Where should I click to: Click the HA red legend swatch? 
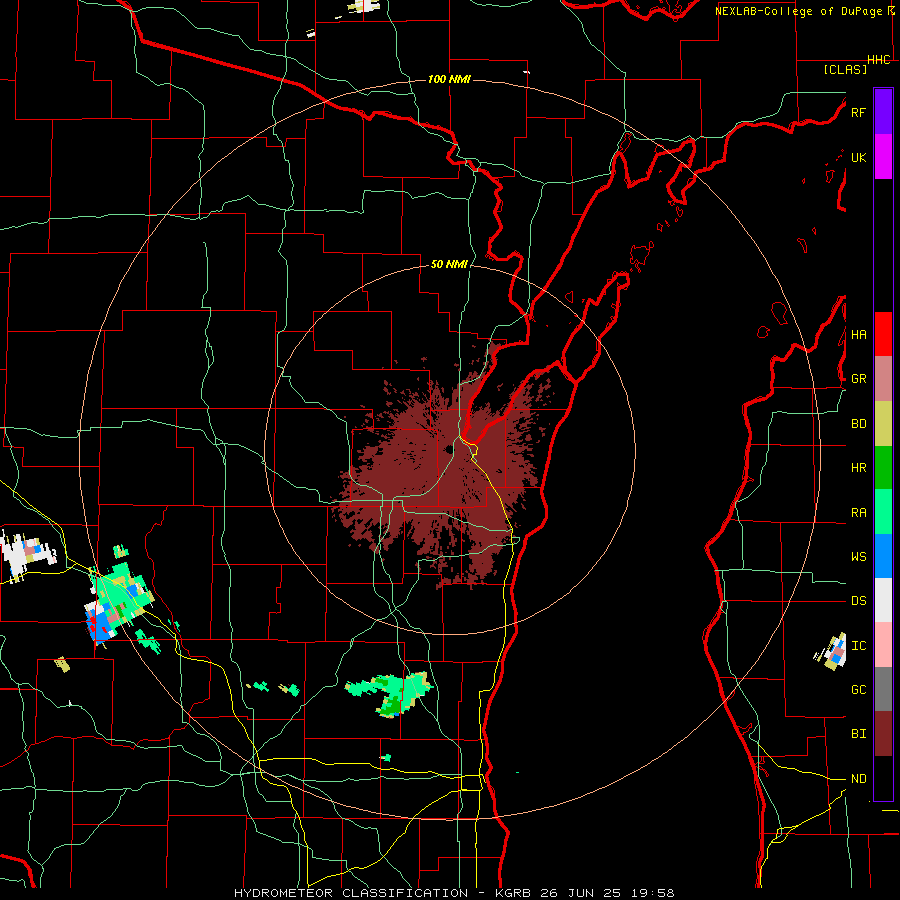(x=883, y=334)
